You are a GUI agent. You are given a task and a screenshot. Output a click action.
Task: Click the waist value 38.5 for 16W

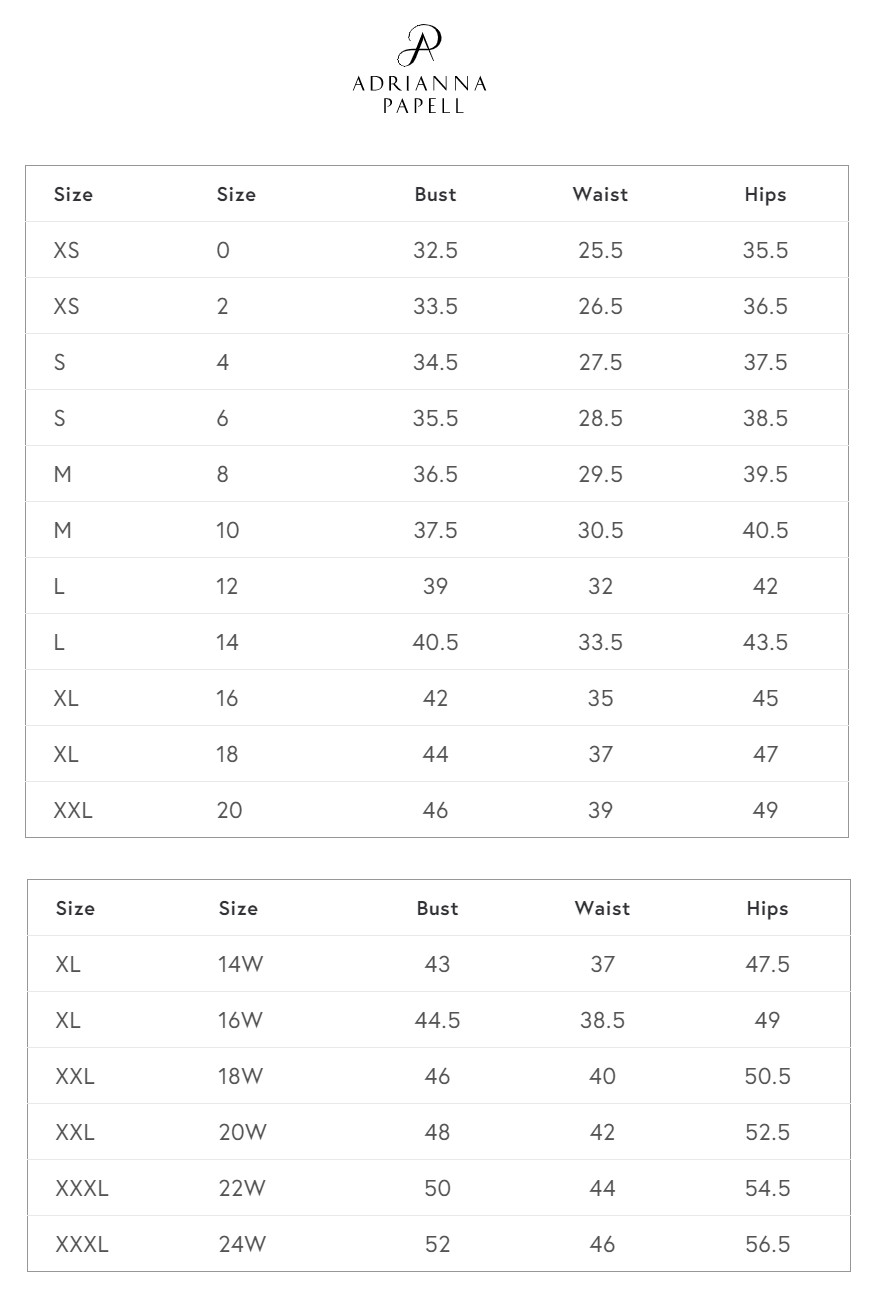(602, 1021)
